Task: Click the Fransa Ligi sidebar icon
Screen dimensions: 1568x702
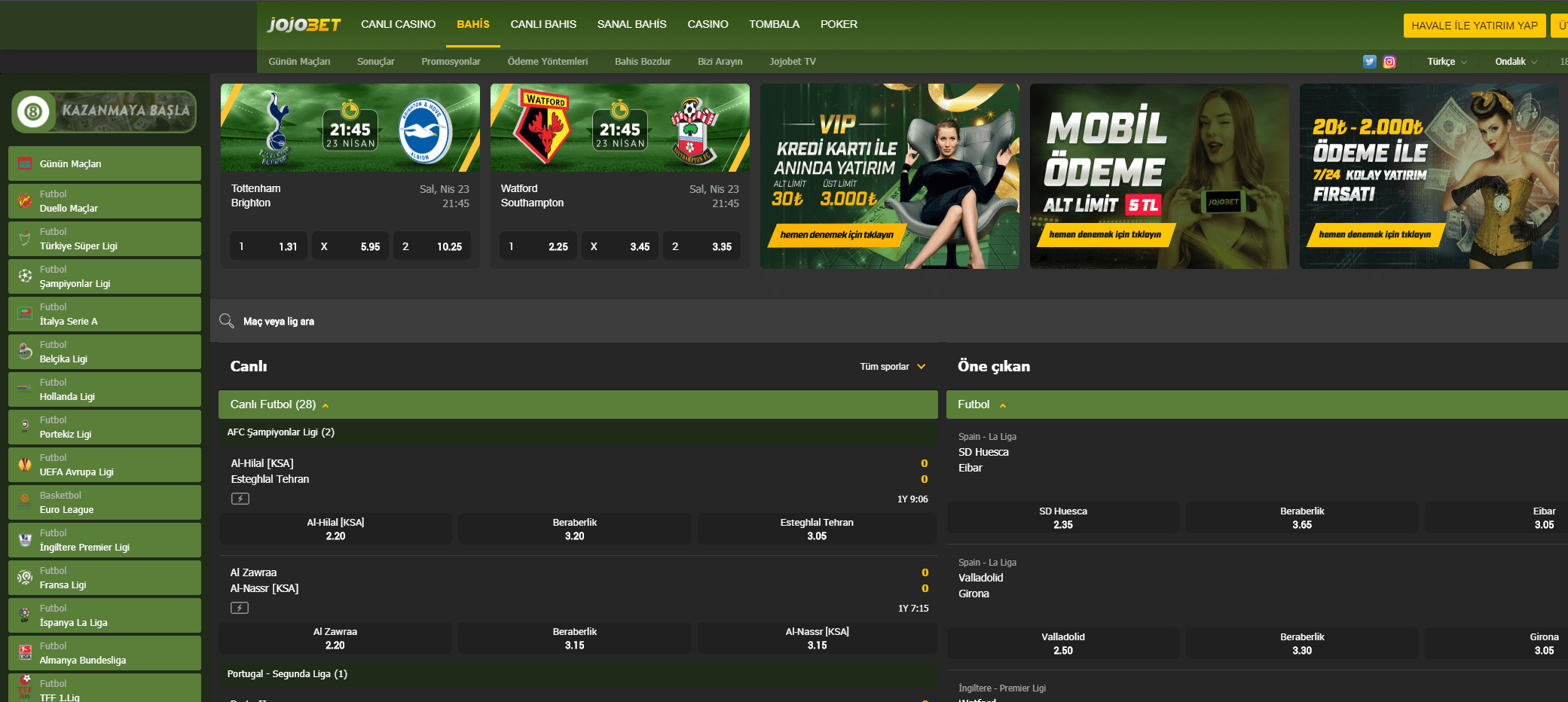Action: pos(25,577)
